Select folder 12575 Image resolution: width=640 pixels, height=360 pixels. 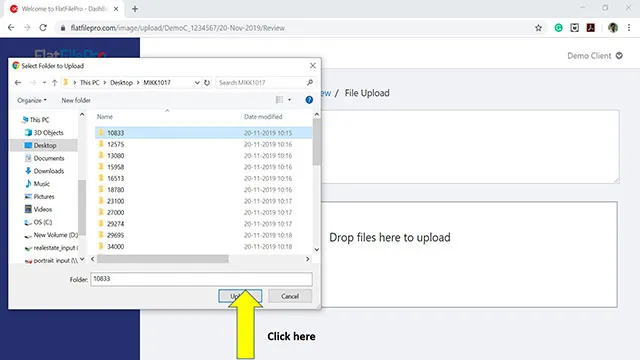tap(203, 144)
